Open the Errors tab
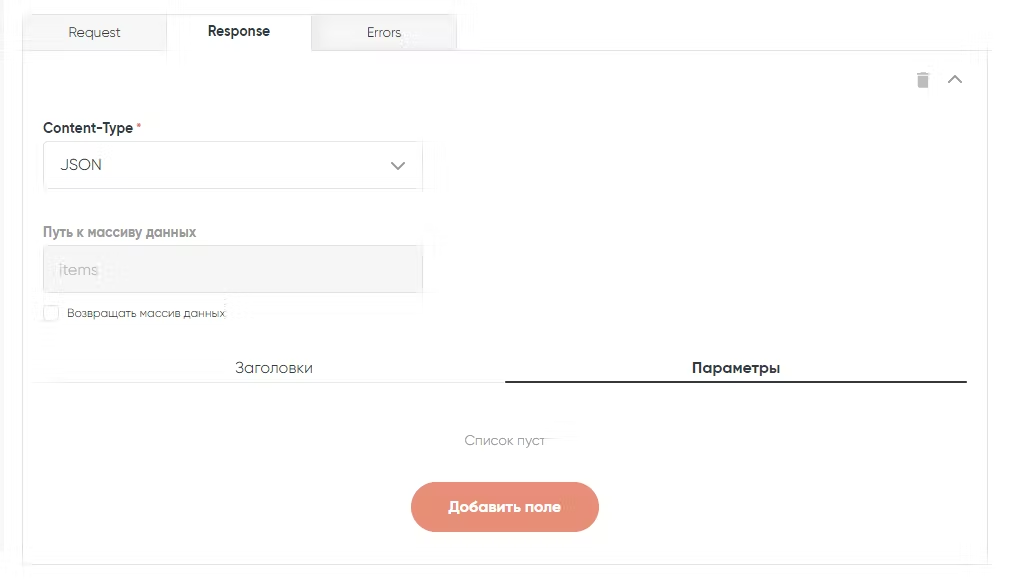Image resolution: width=1018 pixels, height=582 pixels. point(384,32)
